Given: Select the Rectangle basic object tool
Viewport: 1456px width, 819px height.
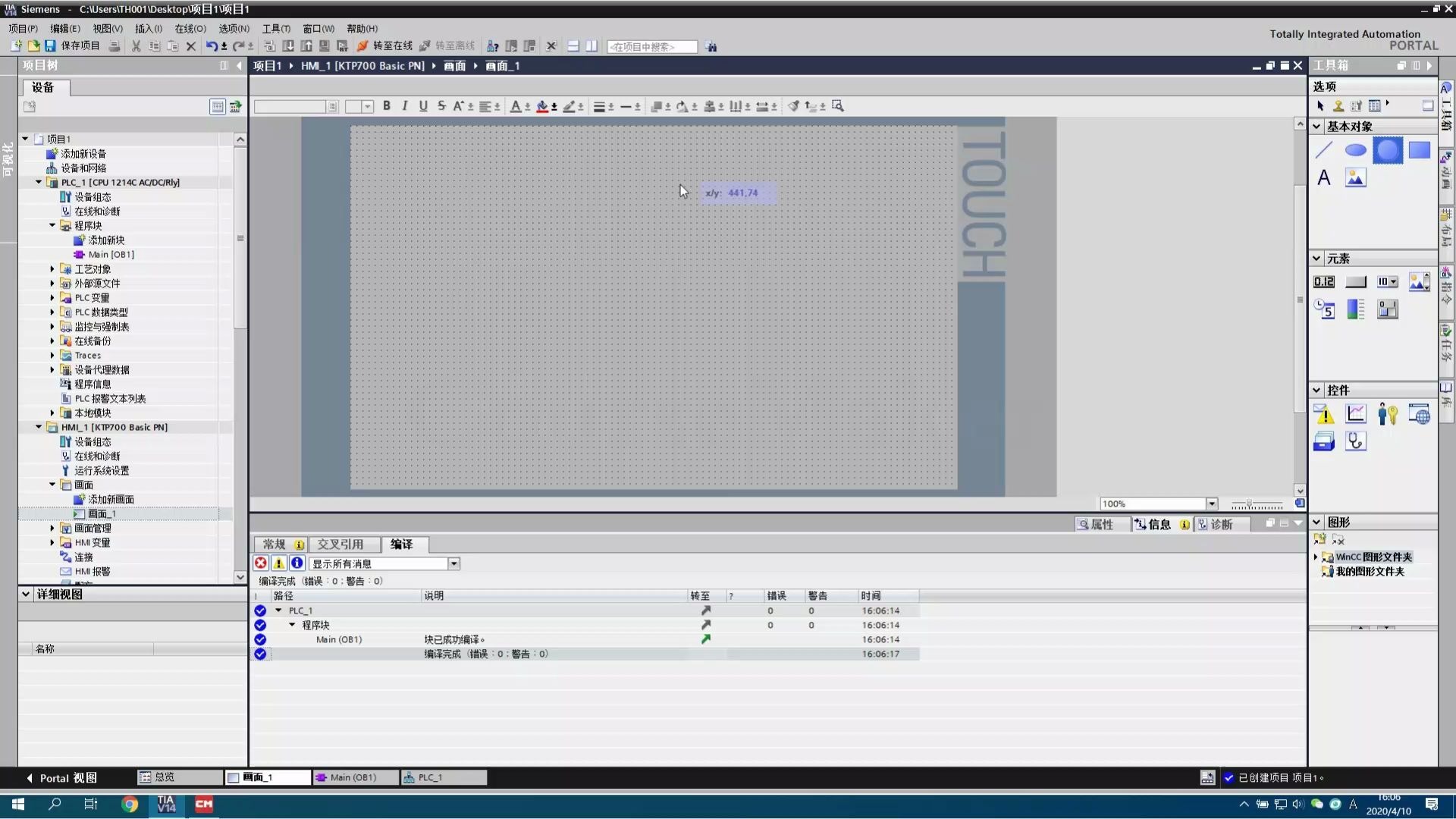Looking at the screenshot, I should 1419,150.
